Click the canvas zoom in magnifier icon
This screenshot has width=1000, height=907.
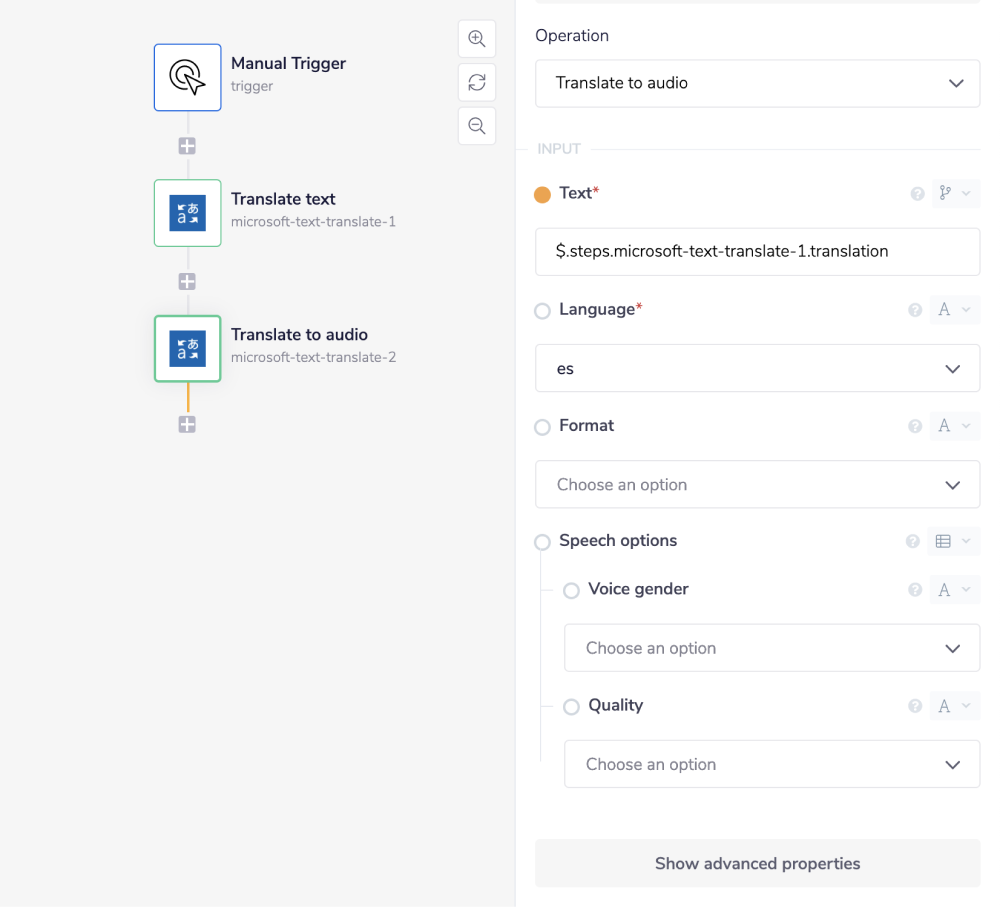[x=477, y=39]
